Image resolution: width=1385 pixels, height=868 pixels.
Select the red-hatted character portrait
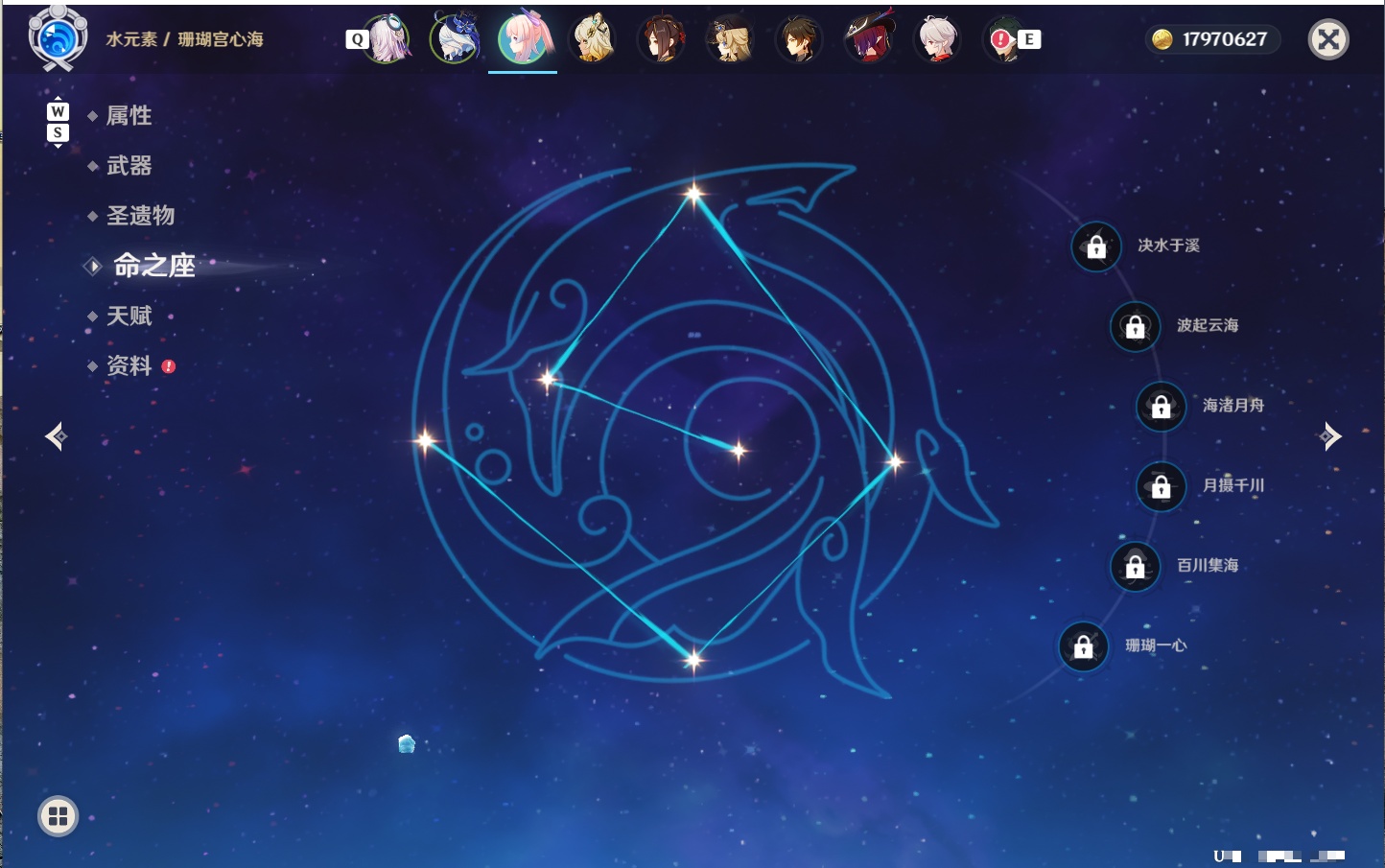click(x=869, y=39)
